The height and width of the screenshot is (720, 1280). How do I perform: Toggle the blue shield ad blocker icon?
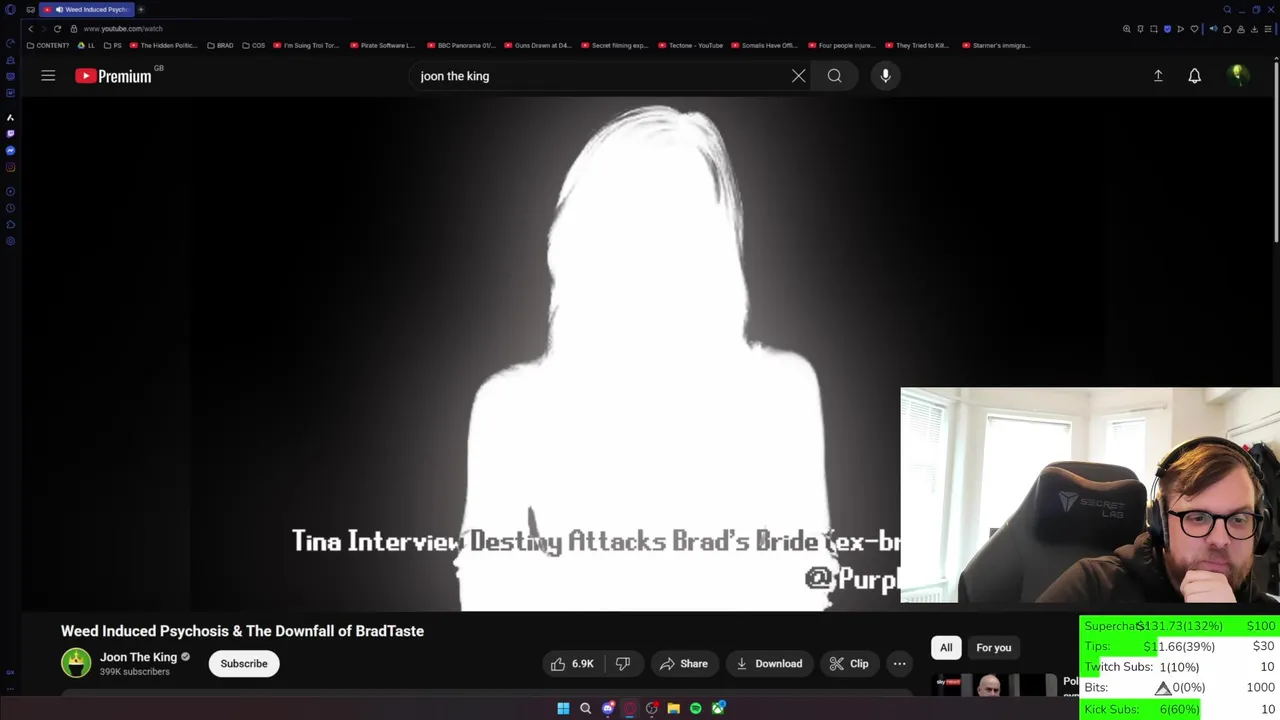(1167, 29)
